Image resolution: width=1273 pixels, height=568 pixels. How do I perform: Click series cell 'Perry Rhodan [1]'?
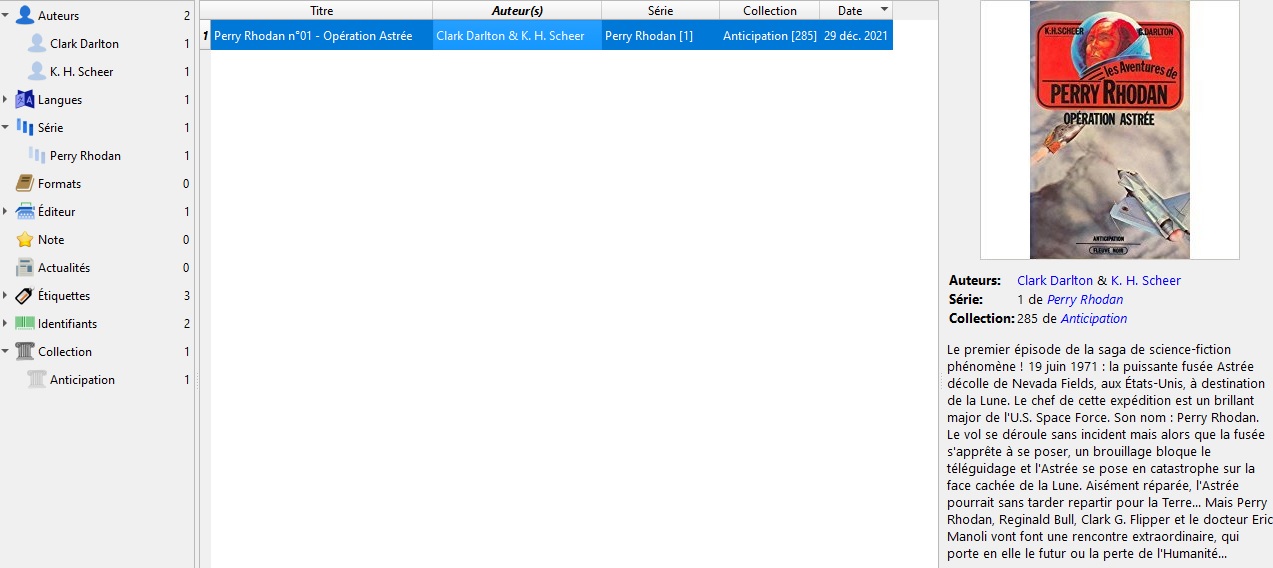point(660,35)
